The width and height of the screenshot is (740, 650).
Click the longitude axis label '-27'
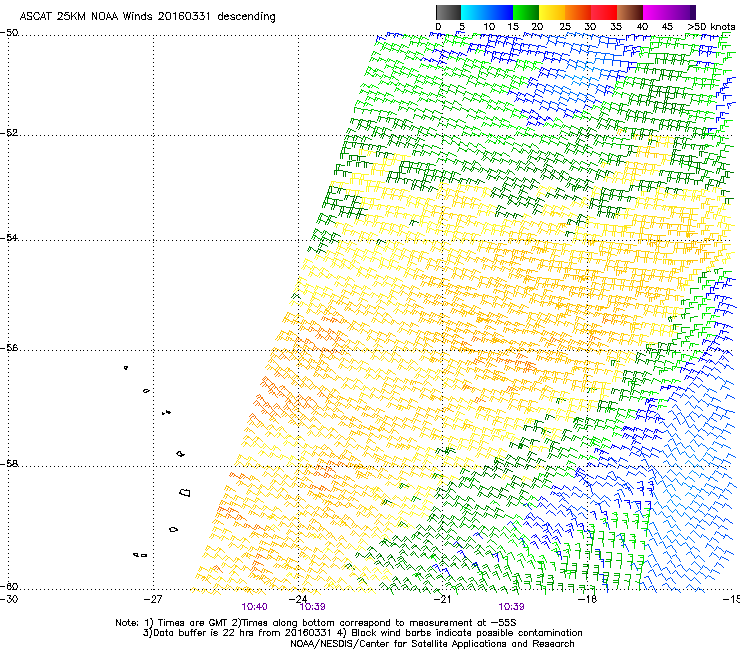(153, 599)
